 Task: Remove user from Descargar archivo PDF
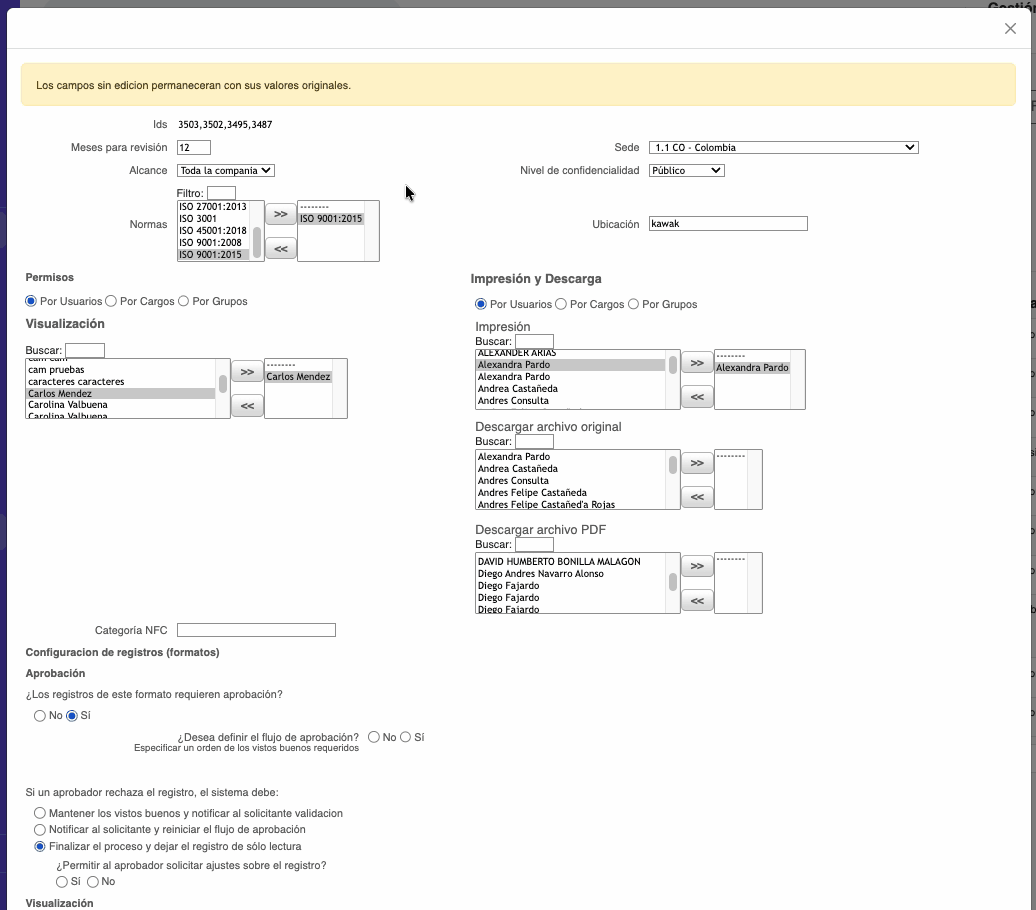tap(697, 601)
